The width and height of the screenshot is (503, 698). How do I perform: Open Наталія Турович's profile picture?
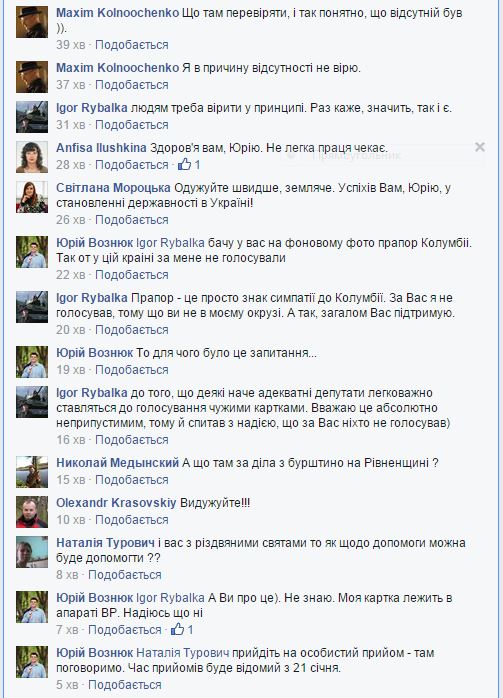click(32, 552)
